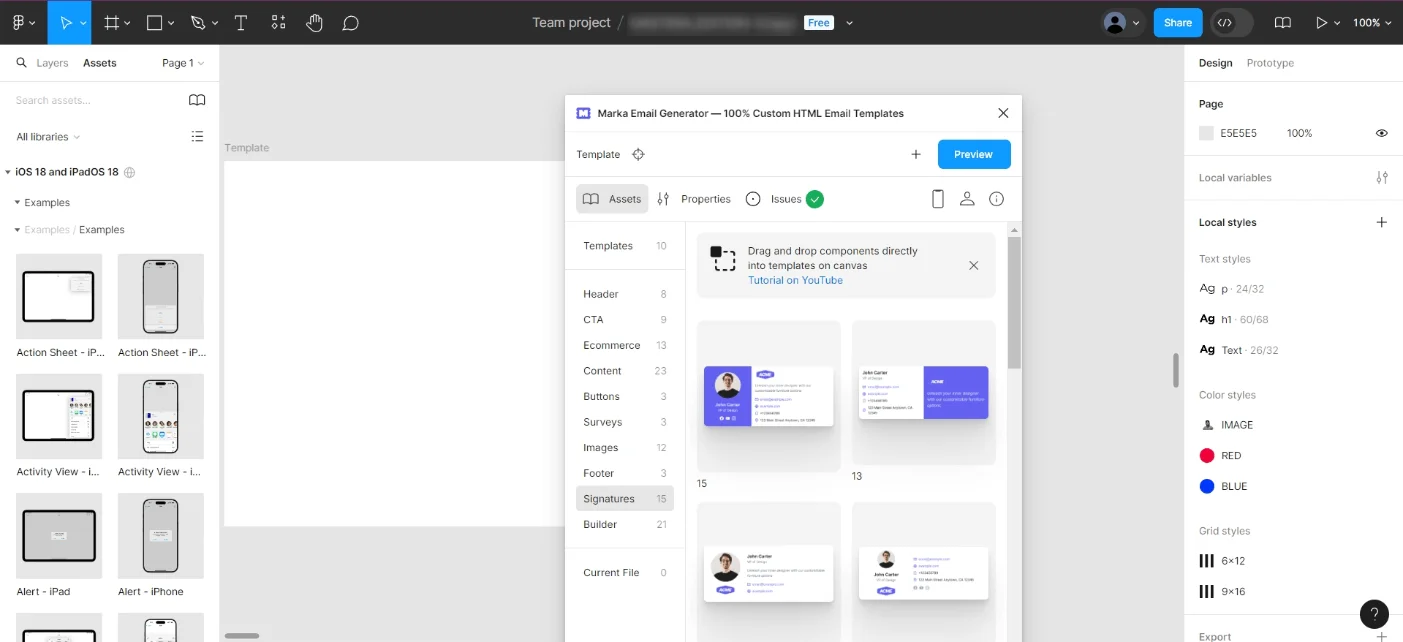The height and width of the screenshot is (642, 1403).
Task: Open the team library book icon
Action: pyautogui.click(x=197, y=100)
